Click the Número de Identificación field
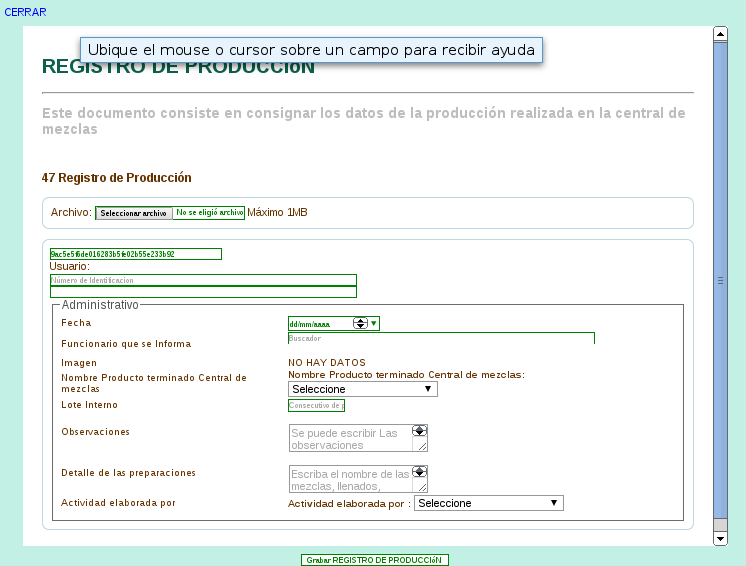This screenshot has height=566, width=746. pyautogui.click(x=203, y=281)
